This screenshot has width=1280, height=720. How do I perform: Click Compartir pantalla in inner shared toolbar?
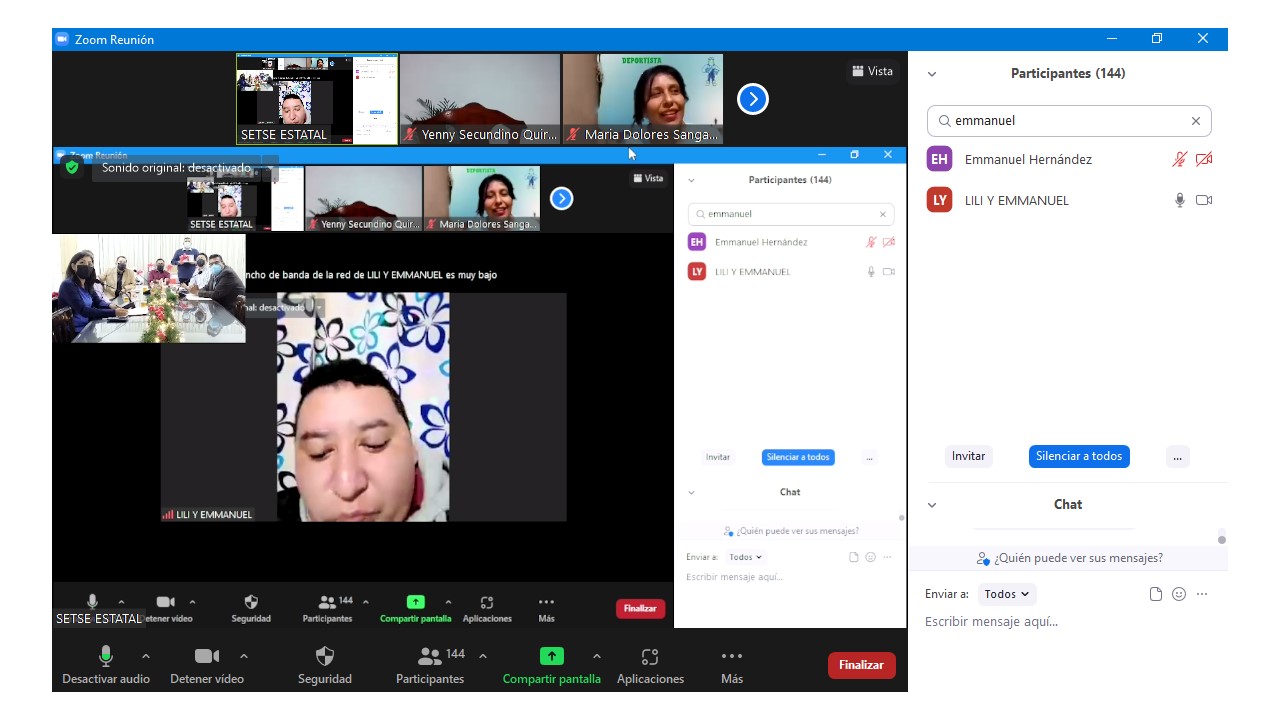tap(416, 609)
